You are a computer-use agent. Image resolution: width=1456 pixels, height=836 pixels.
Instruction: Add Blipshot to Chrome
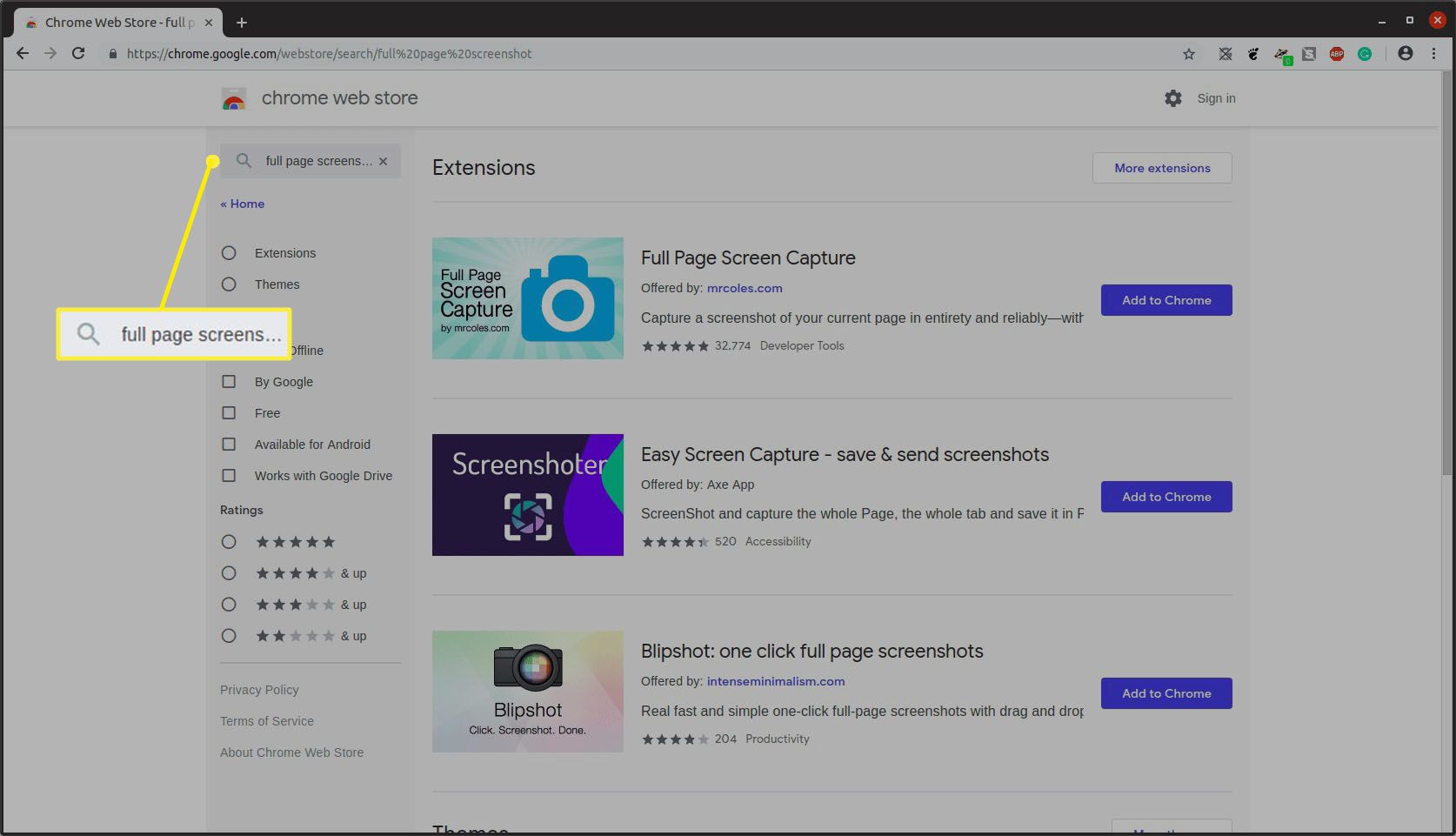pos(1166,693)
